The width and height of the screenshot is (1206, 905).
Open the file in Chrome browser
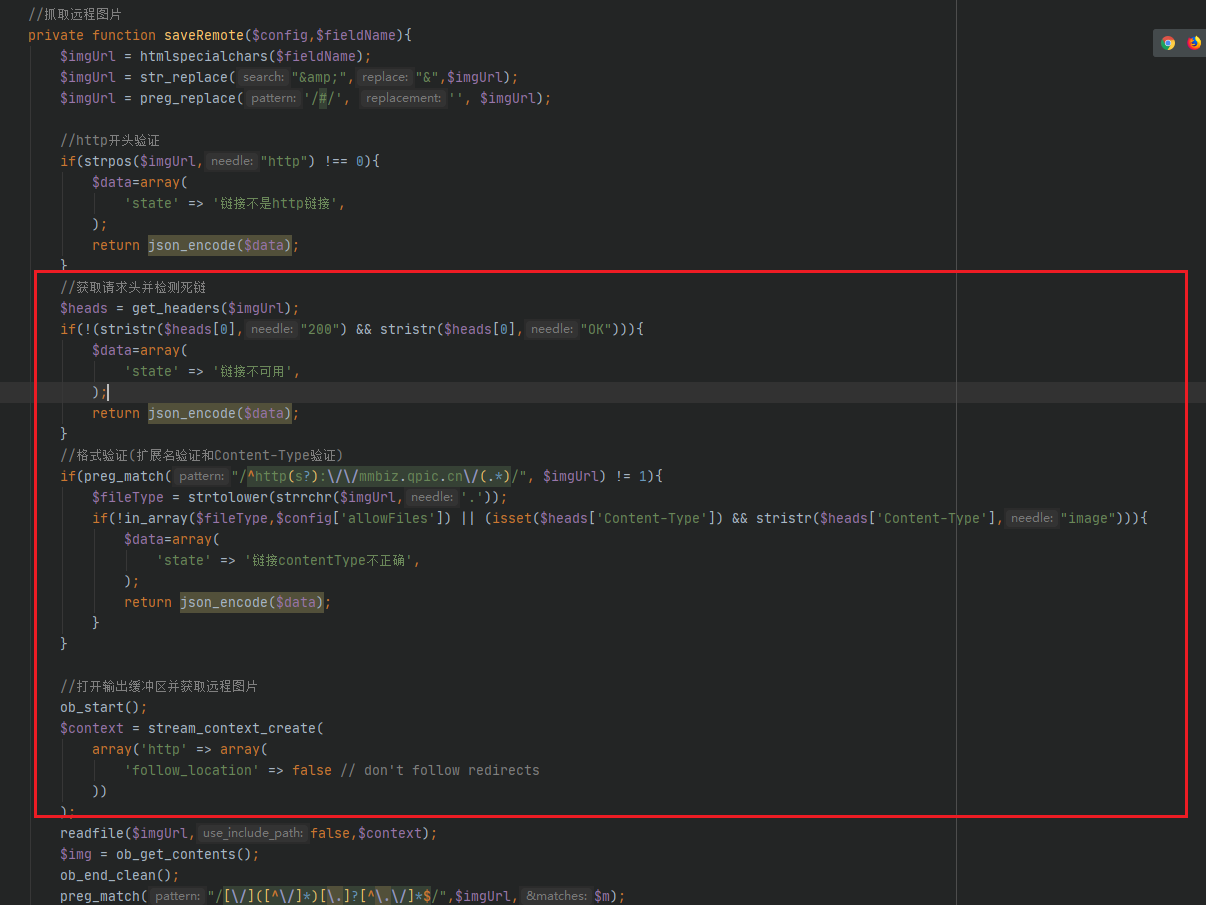point(1167,43)
